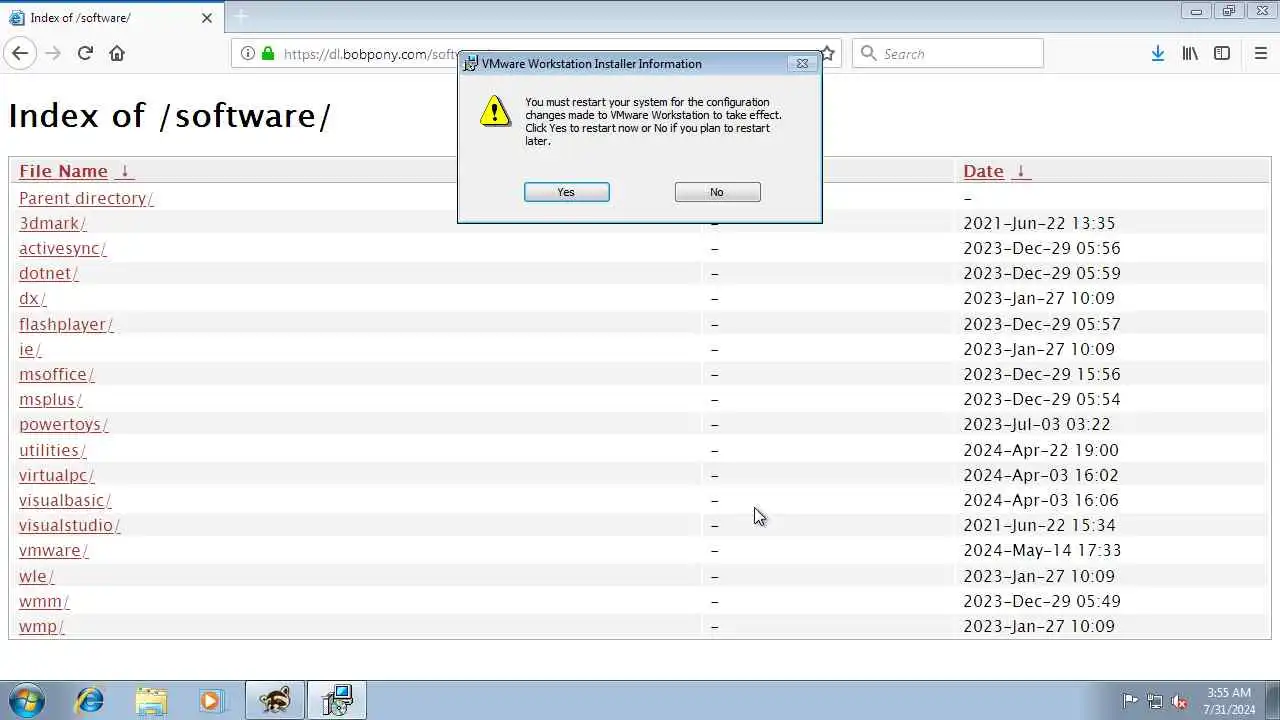Bookmark this page with the star icon
Image resolution: width=1280 pixels, height=720 pixels.
pos(828,54)
